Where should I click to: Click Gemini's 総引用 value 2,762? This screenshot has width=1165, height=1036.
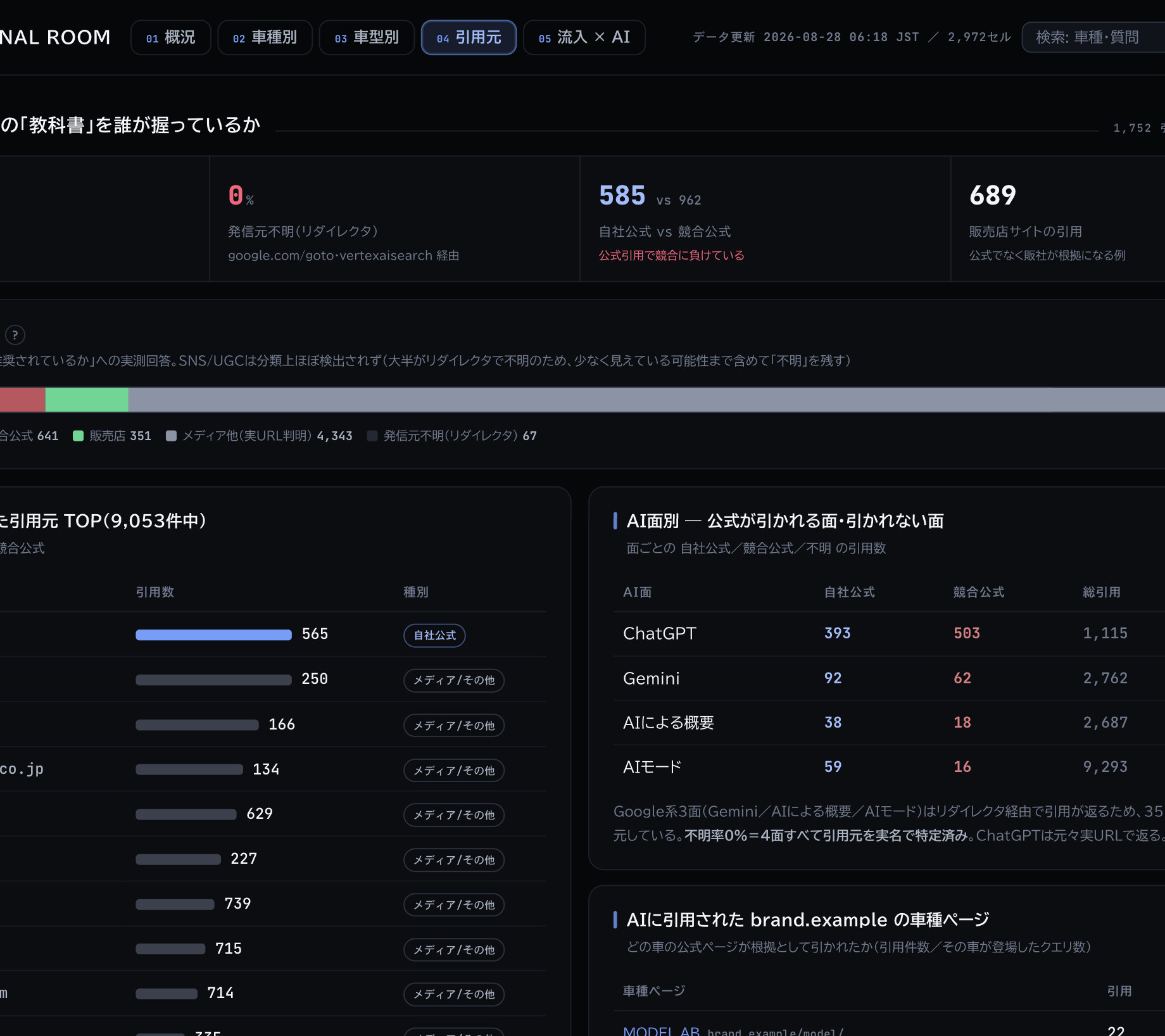click(1105, 678)
